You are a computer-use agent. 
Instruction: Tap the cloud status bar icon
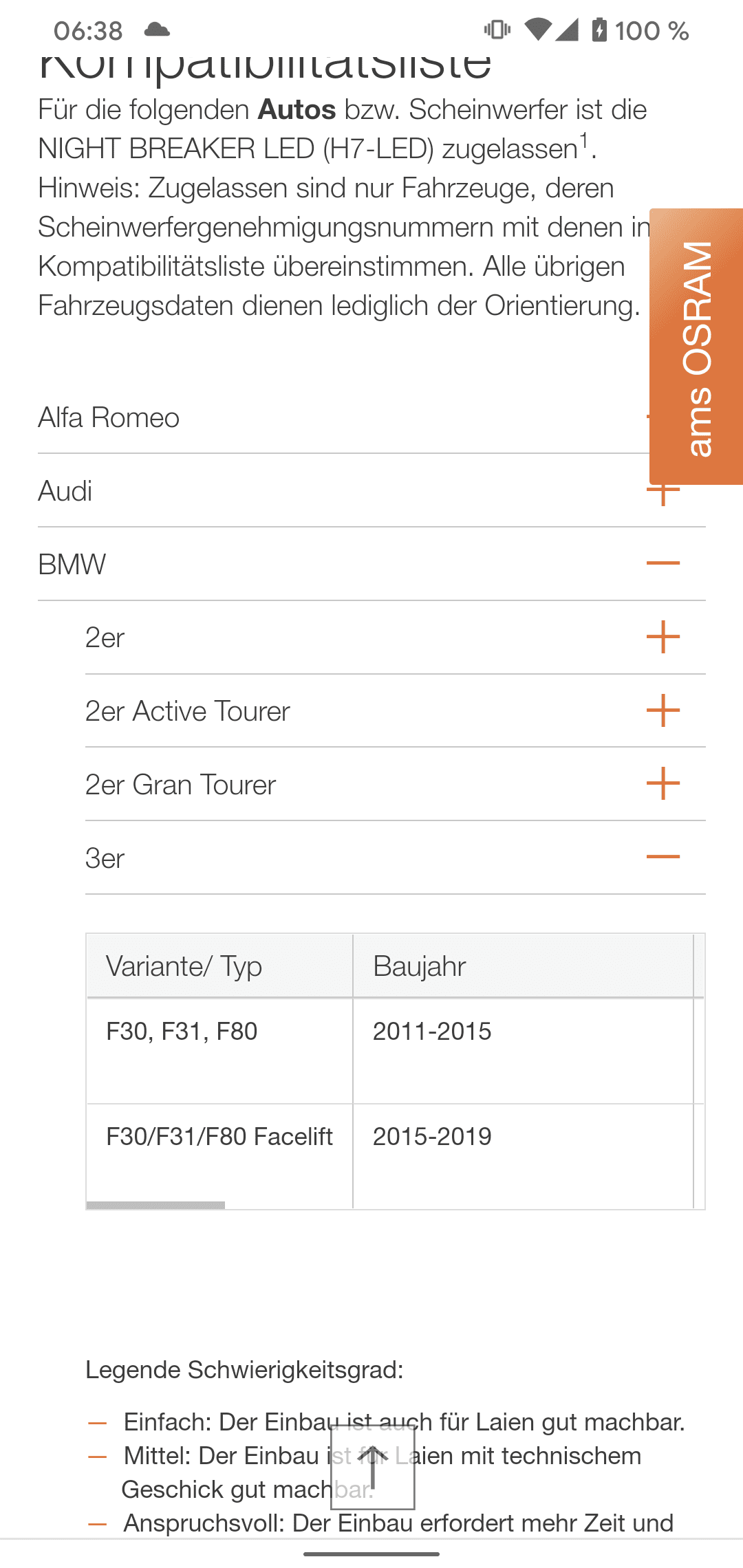(157, 30)
